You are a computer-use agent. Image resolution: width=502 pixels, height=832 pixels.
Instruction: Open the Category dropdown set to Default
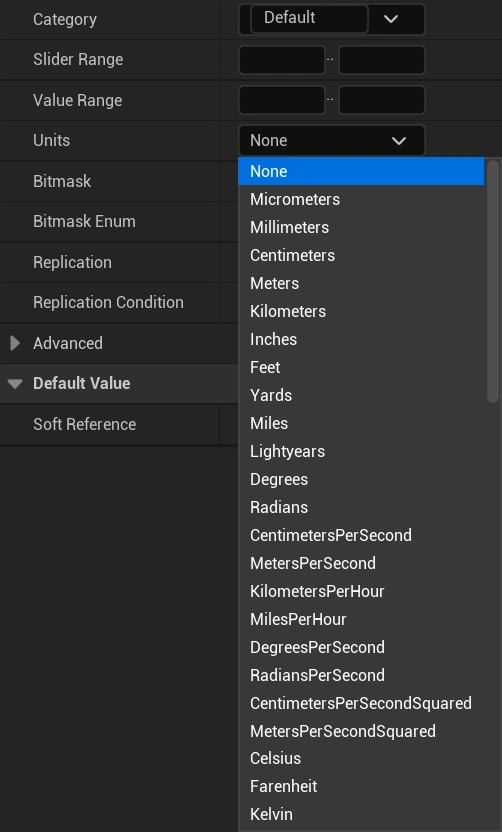pyautogui.click(x=332, y=19)
